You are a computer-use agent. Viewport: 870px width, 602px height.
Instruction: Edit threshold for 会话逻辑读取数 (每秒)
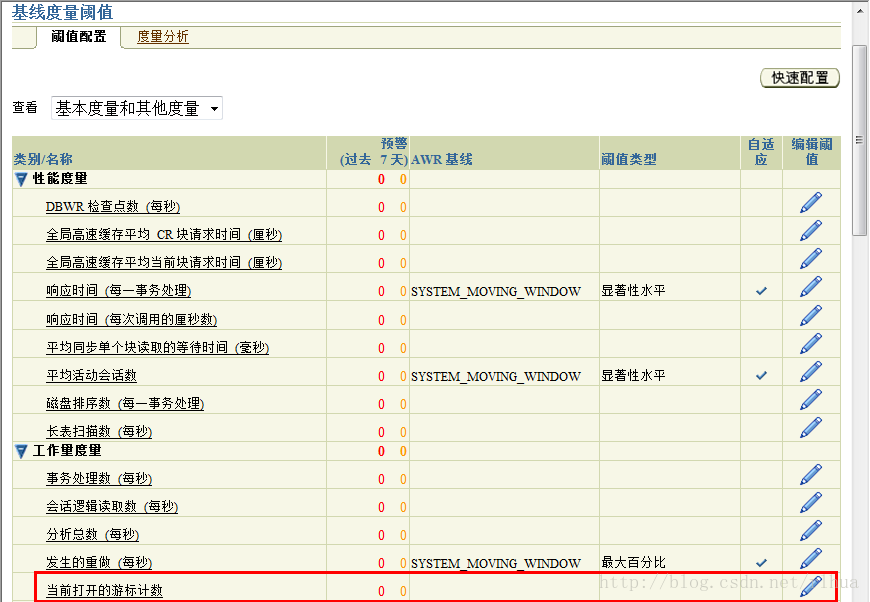tap(811, 503)
